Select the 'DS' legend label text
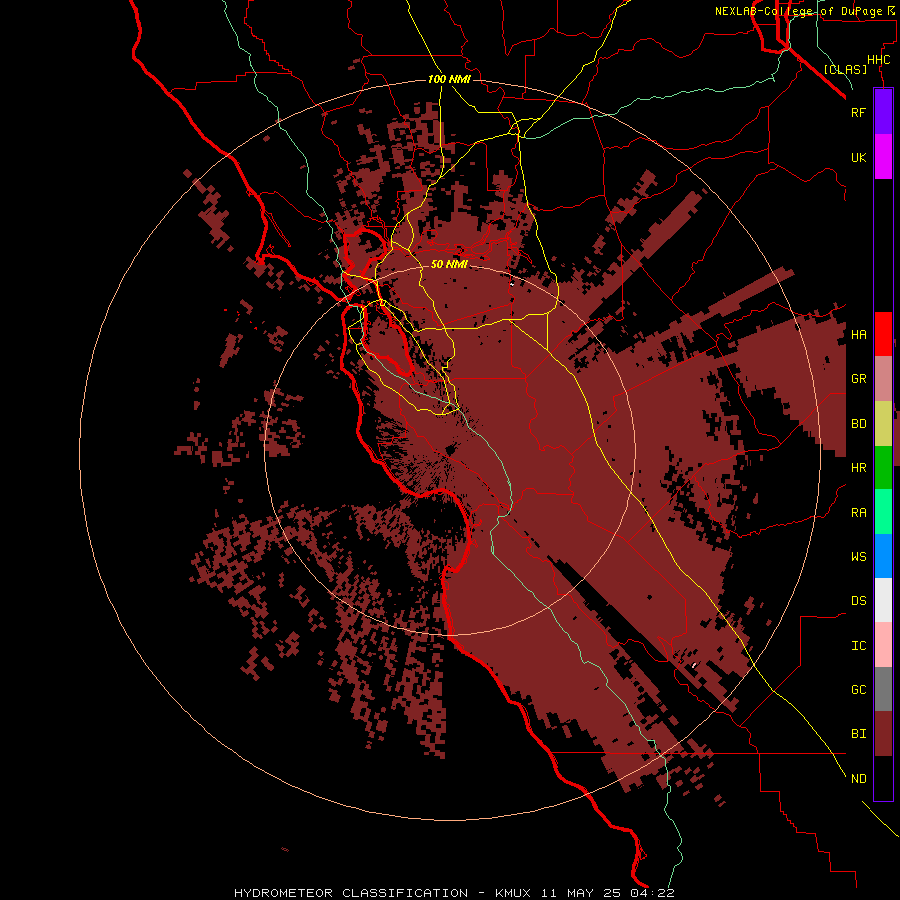Screen dimensions: 900x900 (x=858, y=601)
